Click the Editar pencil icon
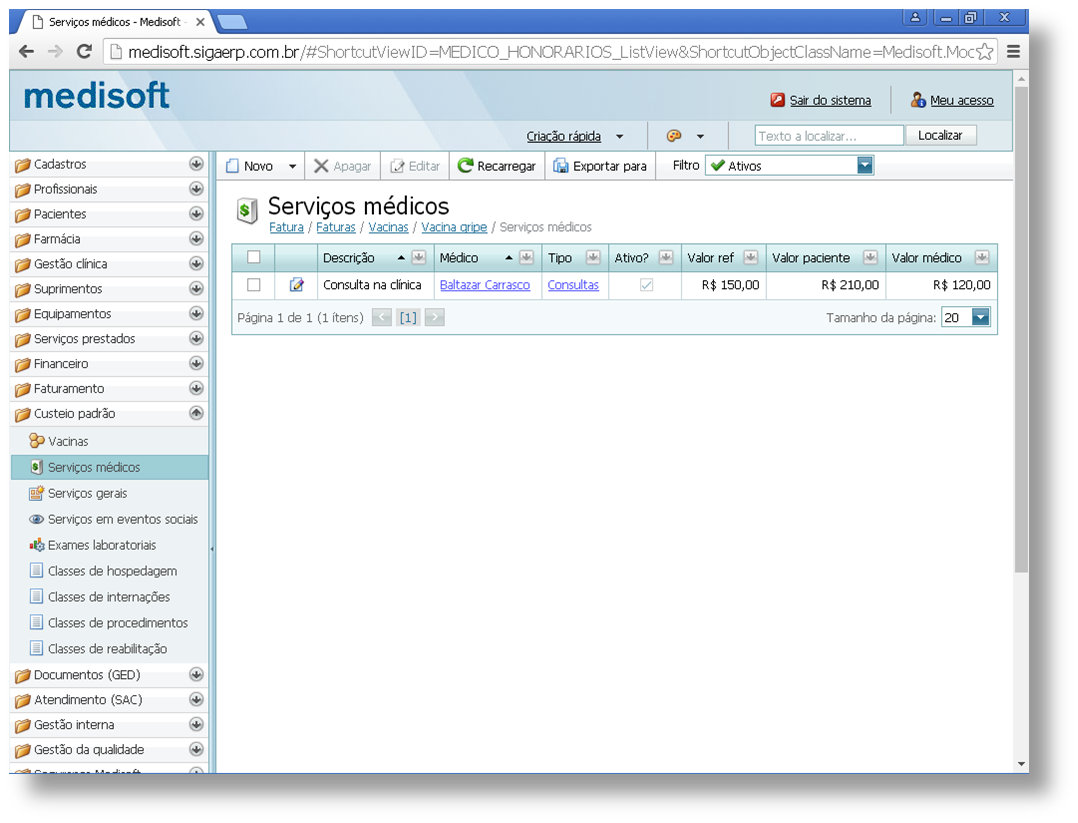This screenshot has height=823, width=1078. click(x=397, y=166)
